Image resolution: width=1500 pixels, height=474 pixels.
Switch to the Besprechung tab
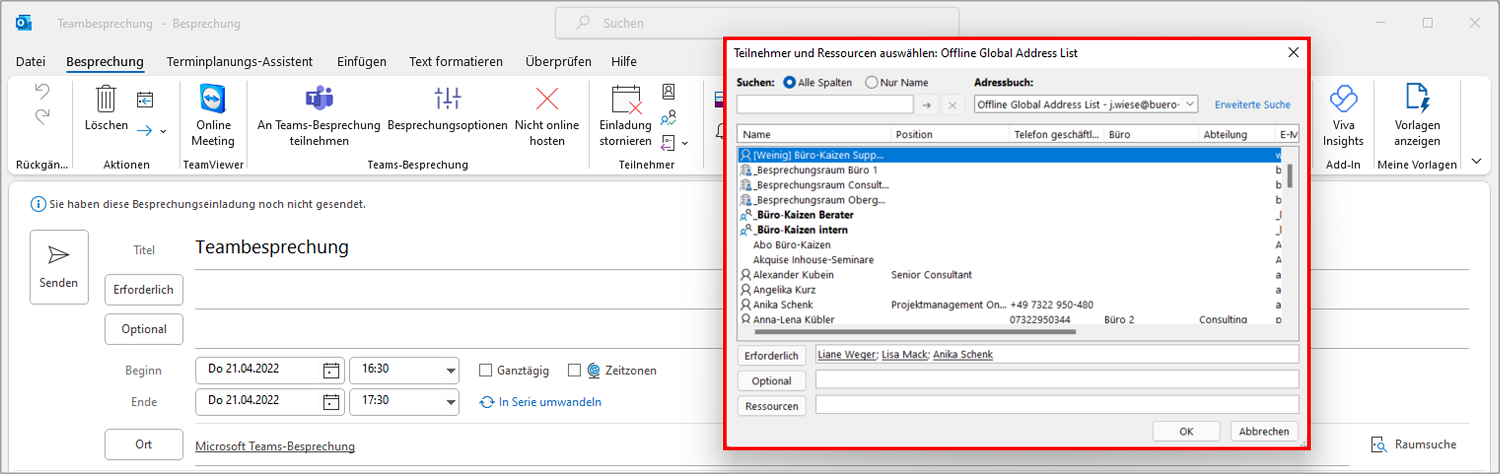coord(105,62)
